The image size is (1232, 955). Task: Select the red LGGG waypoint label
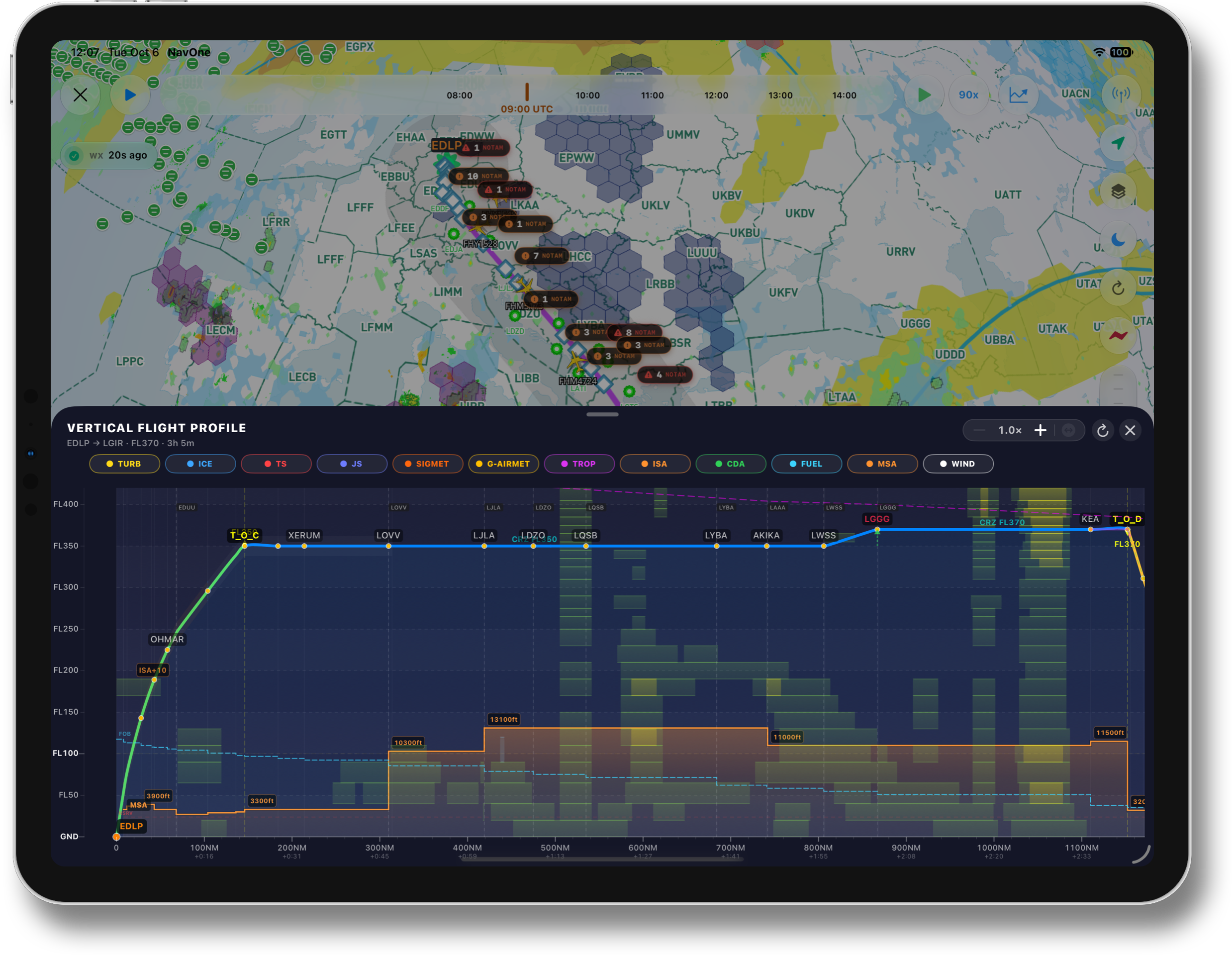pos(876,519)
